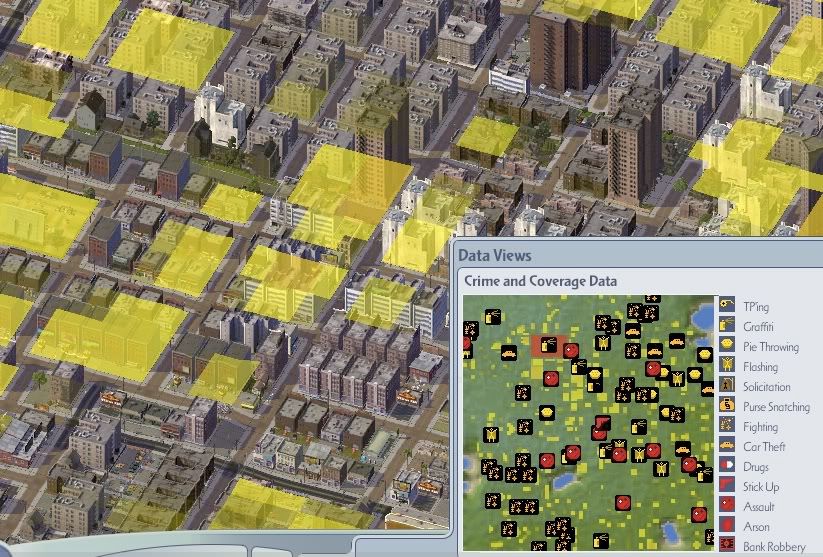
Task: Click the Graffiti spray can legend icon
Action: click(x=727, y=325)
